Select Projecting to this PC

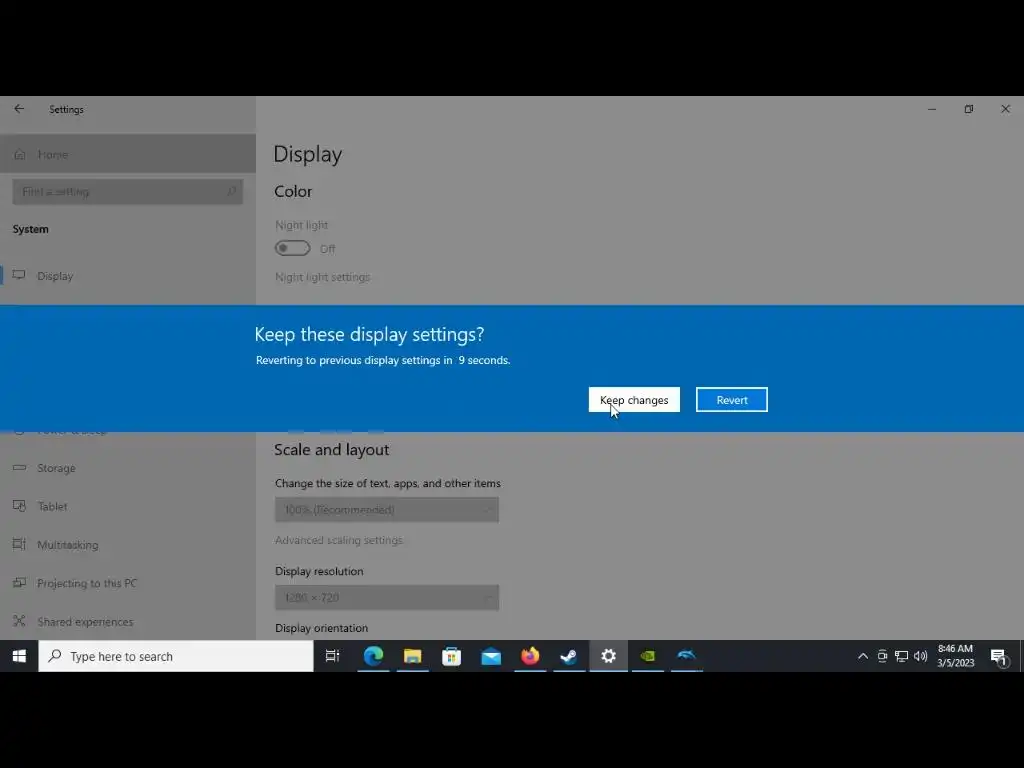coord(128,583)
